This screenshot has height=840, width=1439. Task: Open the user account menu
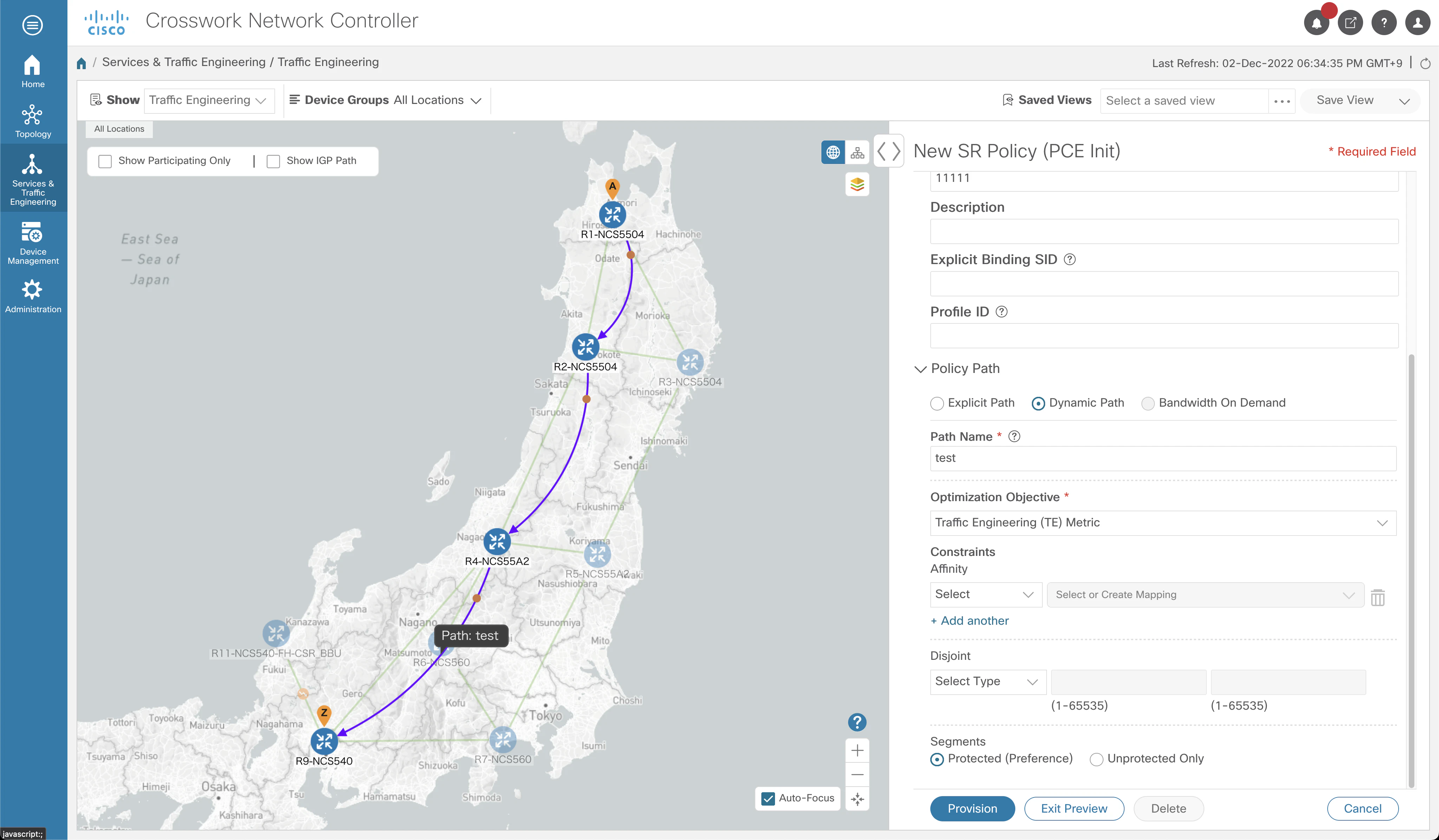pos(1417,23)
